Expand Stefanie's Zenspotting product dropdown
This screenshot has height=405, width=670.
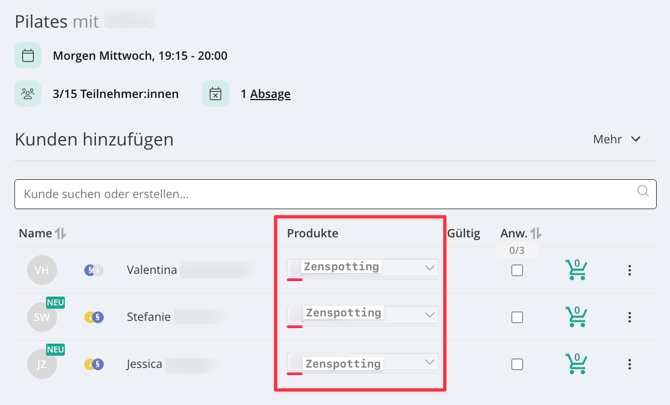[362, 315]
